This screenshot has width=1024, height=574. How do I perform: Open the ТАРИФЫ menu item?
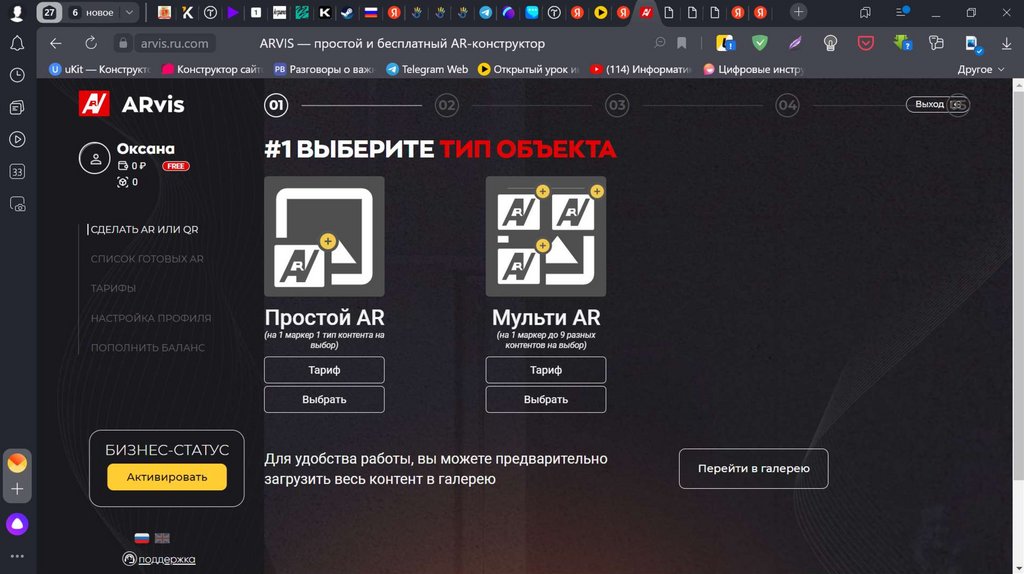(113, 288)
